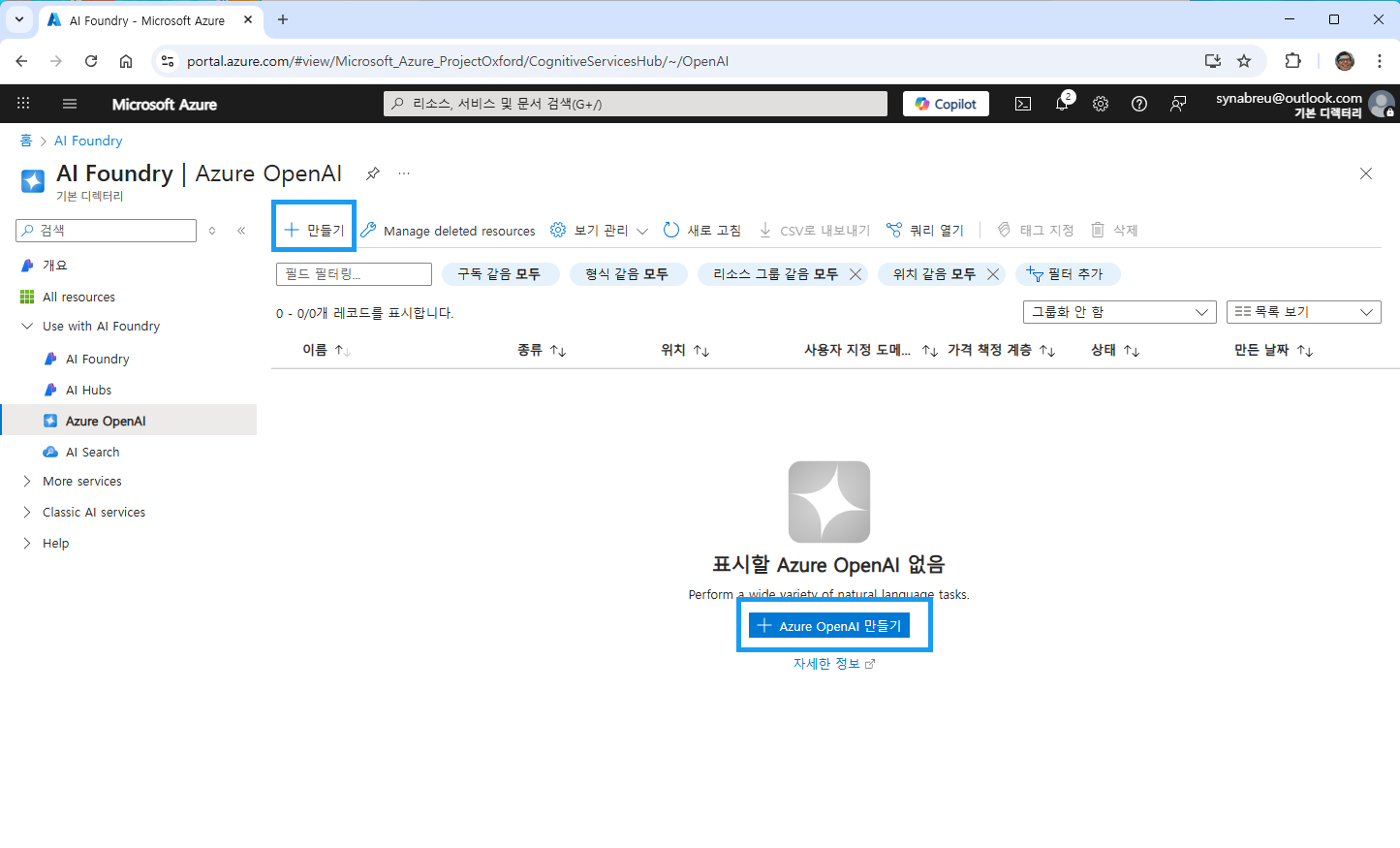Collapse the sidebar with double chevron

pyautogui.click(x=241, y=231)
